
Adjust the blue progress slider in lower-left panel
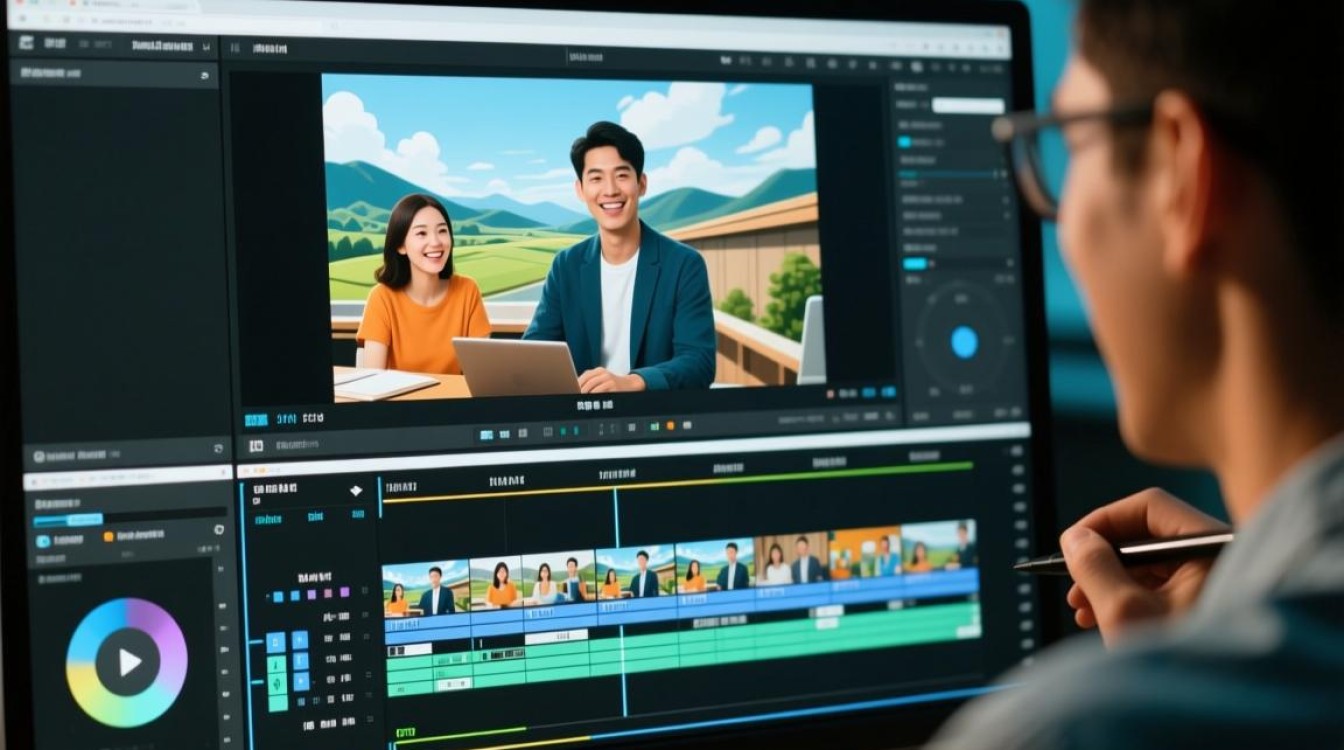point(68,519)
